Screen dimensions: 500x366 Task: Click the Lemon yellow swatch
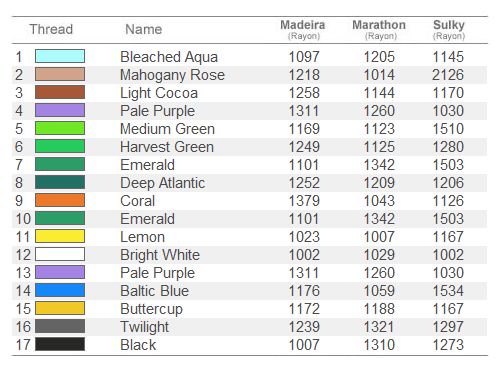pos(60,236)
